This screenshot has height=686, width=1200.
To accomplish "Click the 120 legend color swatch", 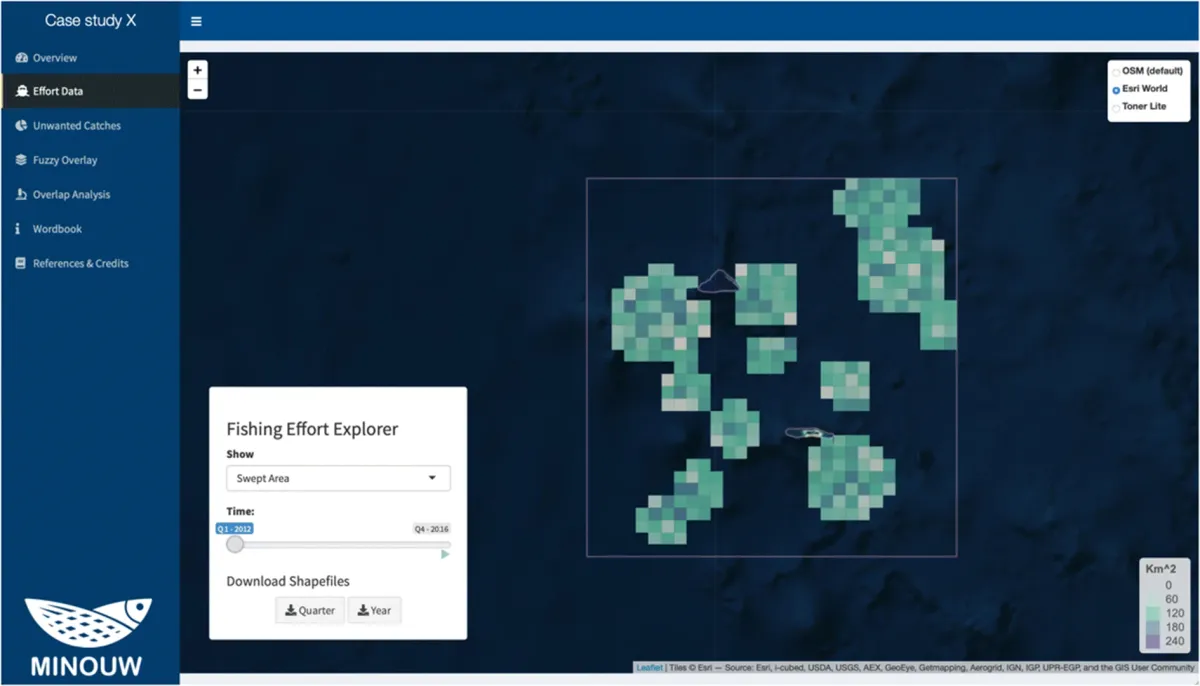I will (1151, 613).
